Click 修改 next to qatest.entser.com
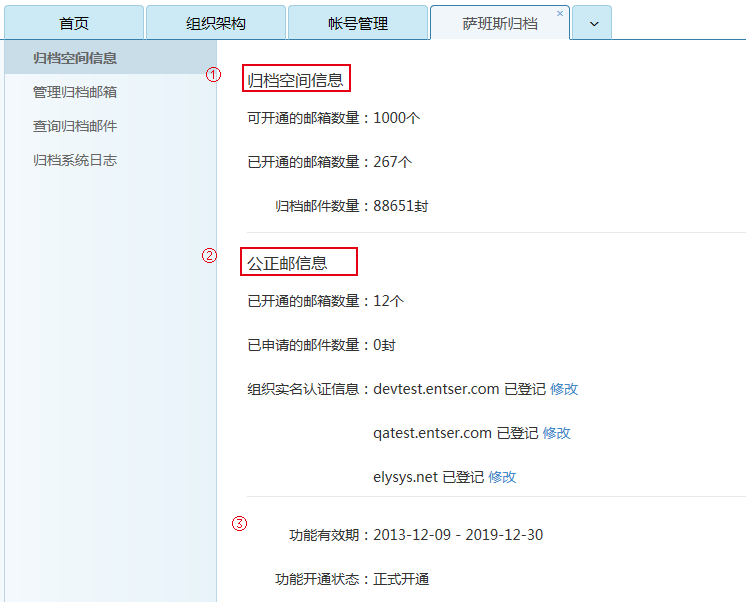Screen dimensions: 746x602 click(x=557, y=433)
